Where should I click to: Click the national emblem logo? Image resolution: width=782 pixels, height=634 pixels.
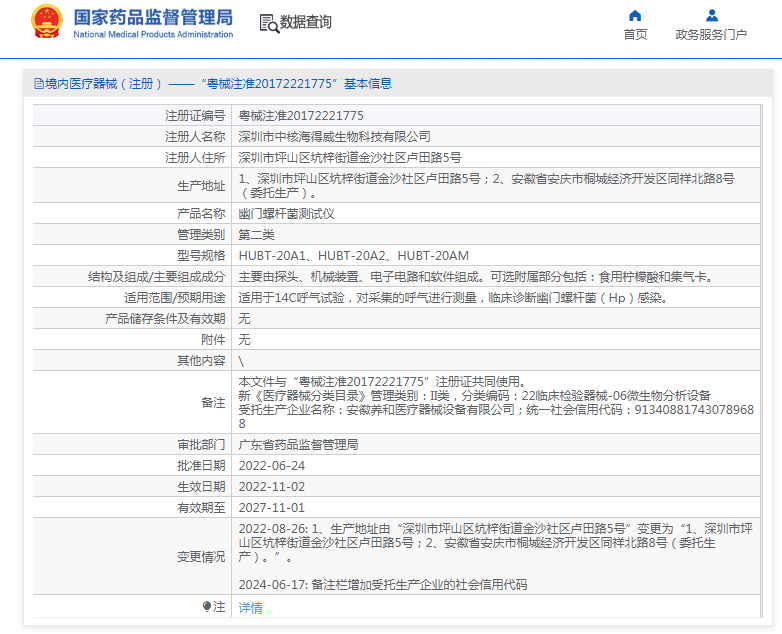pos(47,21)
